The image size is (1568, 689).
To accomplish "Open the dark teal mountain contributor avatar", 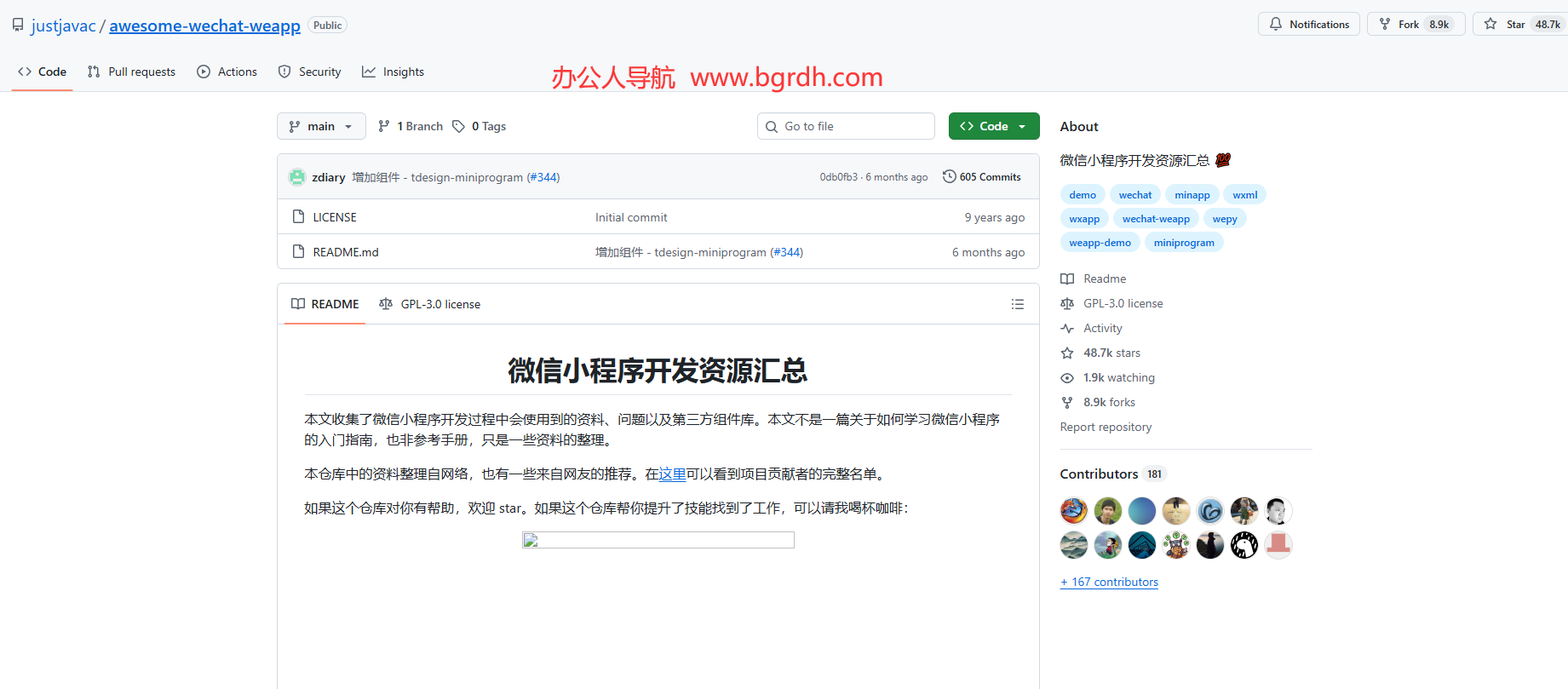I will (1142, 545).
